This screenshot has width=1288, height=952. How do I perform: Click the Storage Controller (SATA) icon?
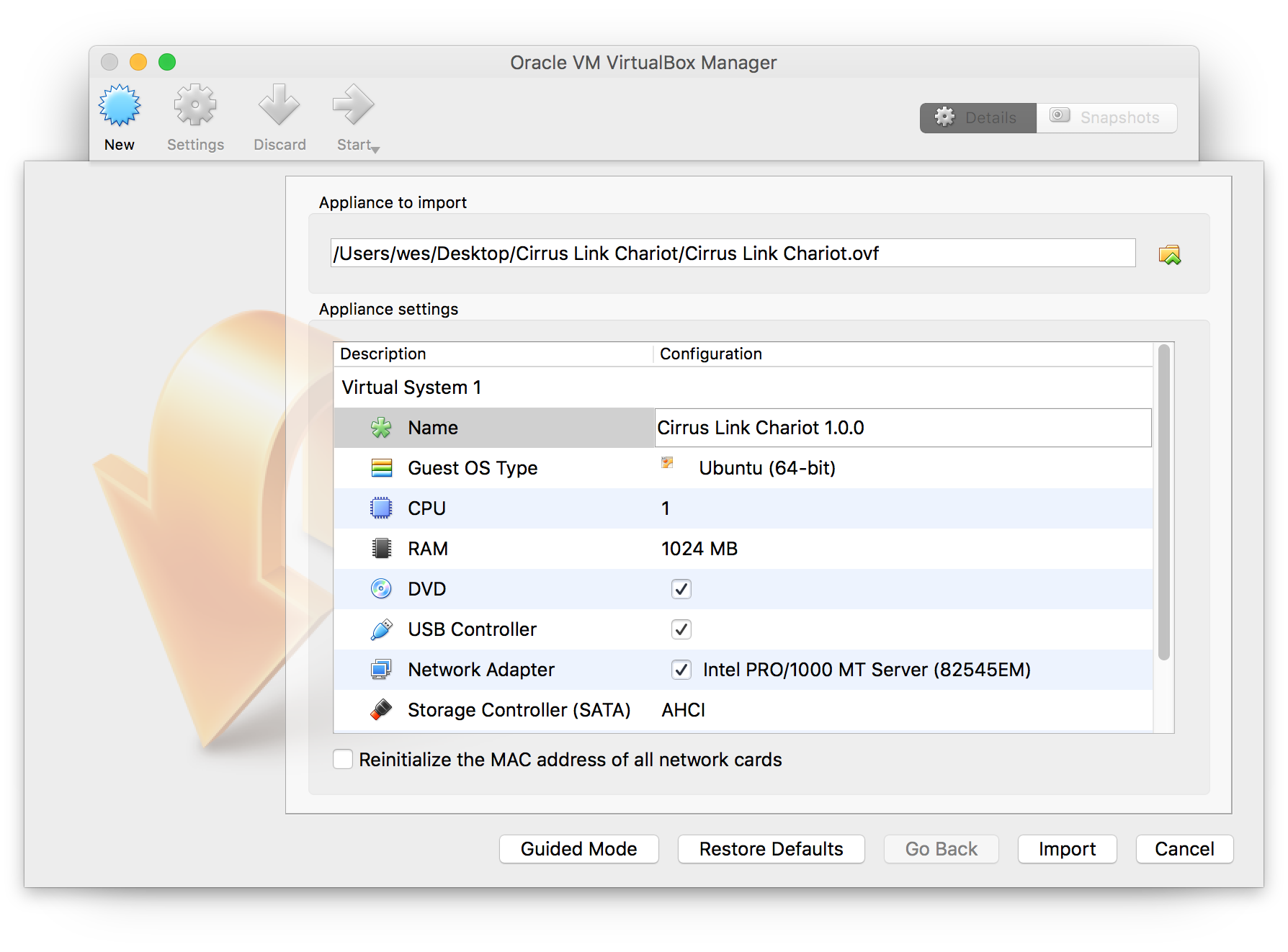381,710
